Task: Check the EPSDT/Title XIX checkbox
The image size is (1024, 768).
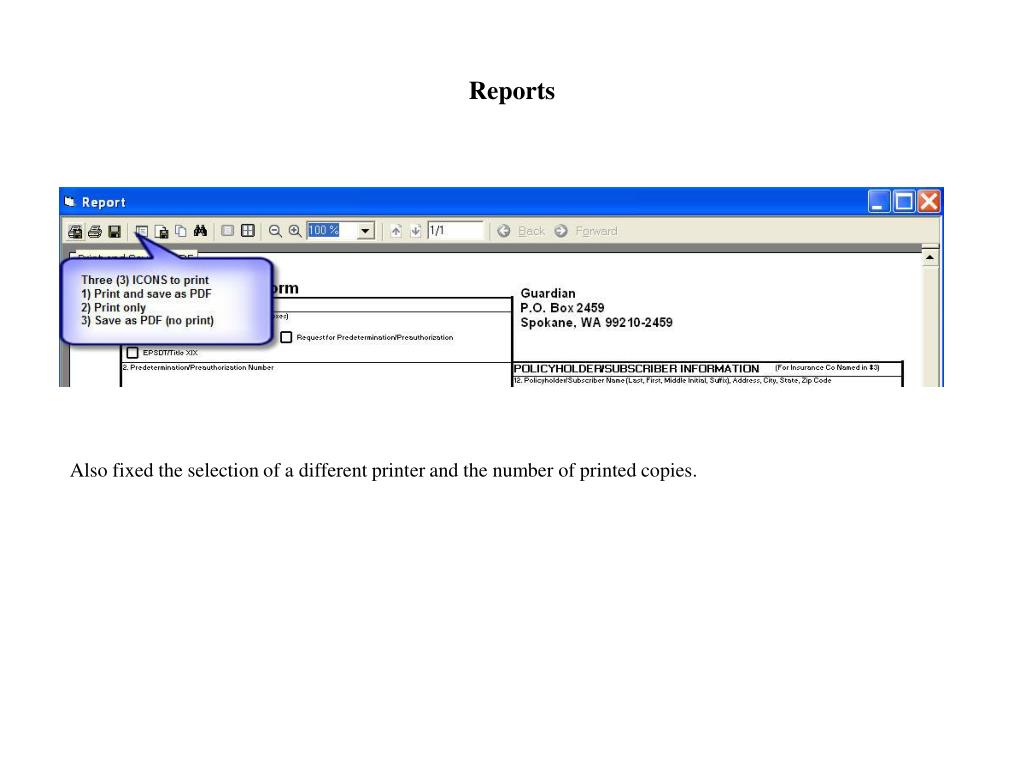Action: coord(133,353)
